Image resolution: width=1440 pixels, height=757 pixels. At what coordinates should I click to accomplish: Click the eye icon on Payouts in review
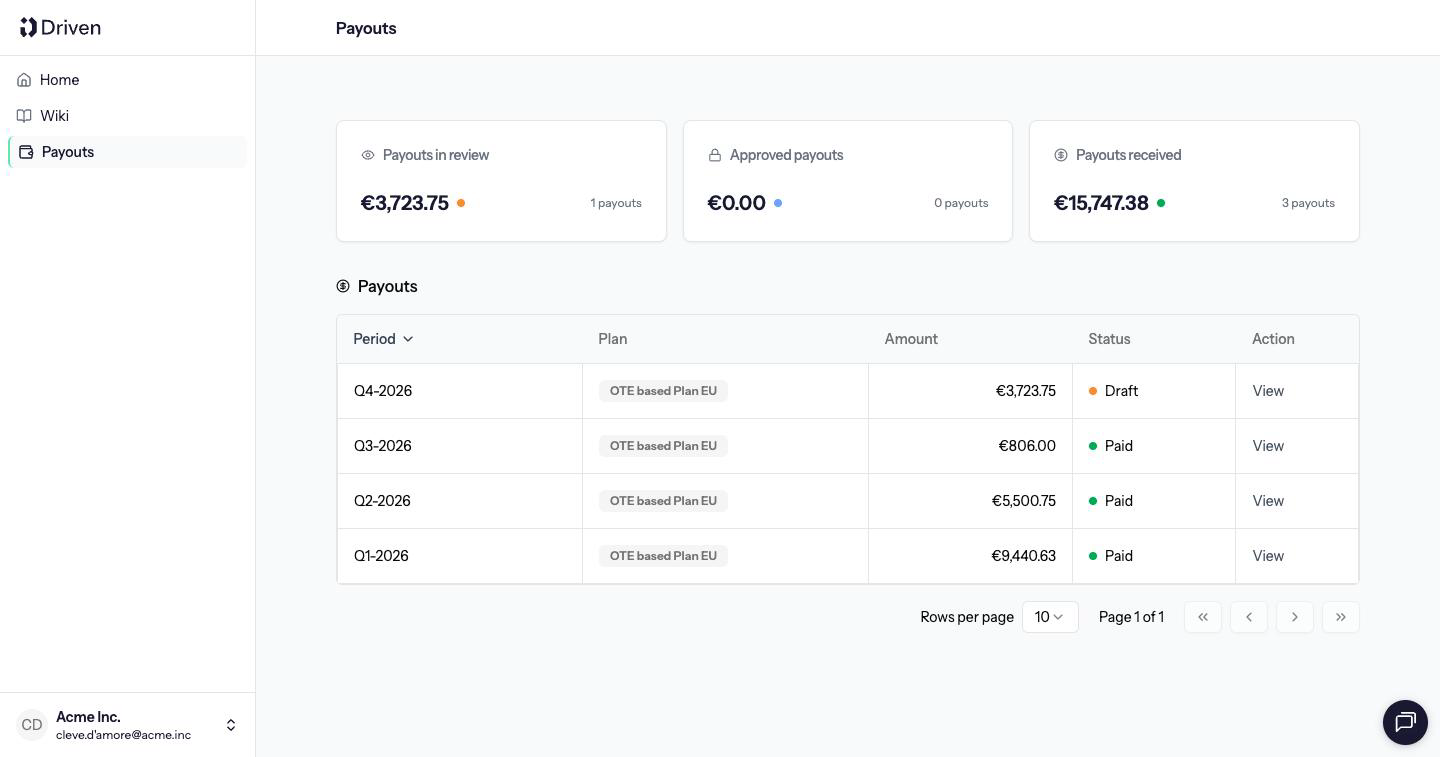(368, 155)
